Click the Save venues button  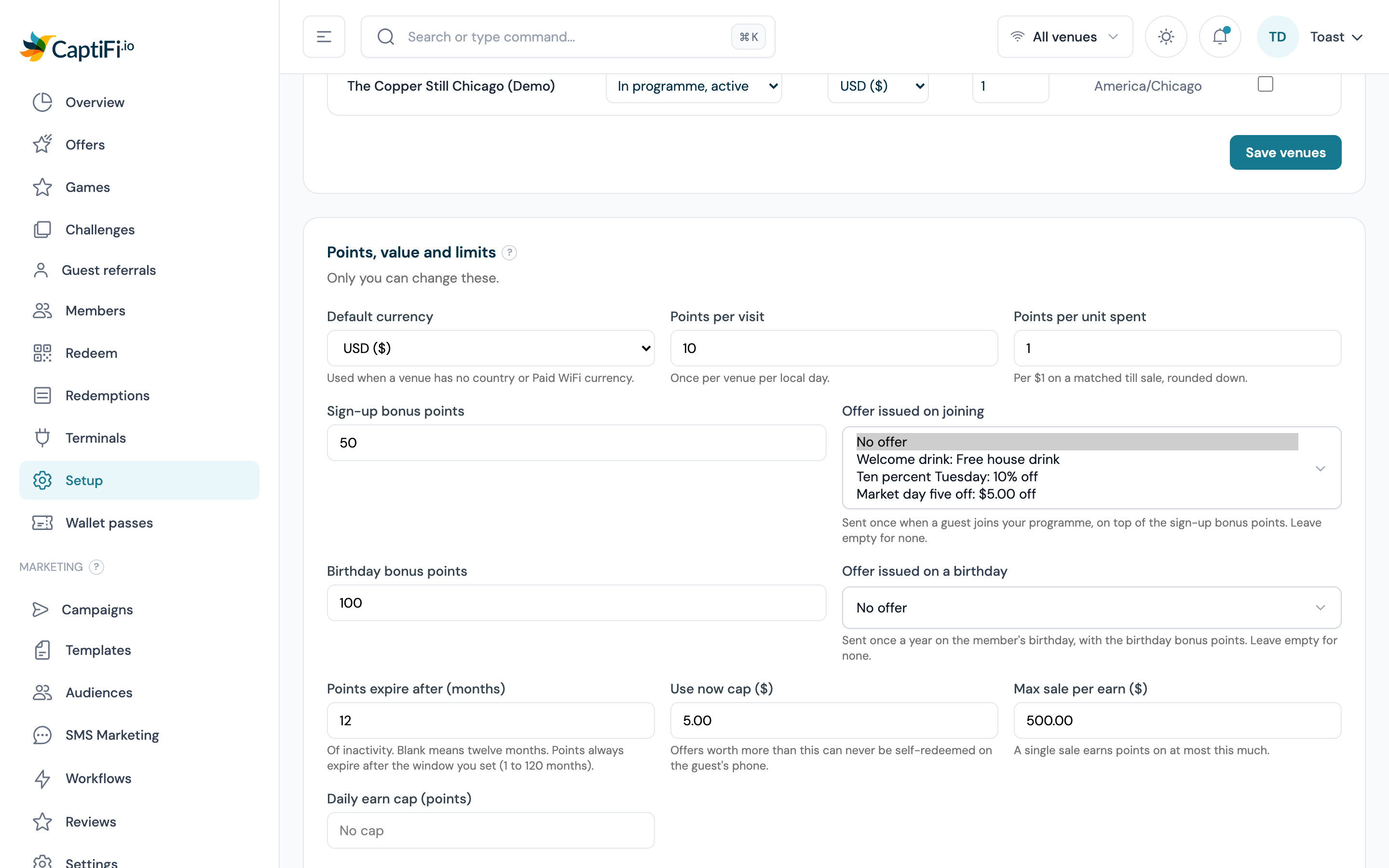click(1285, 152)
